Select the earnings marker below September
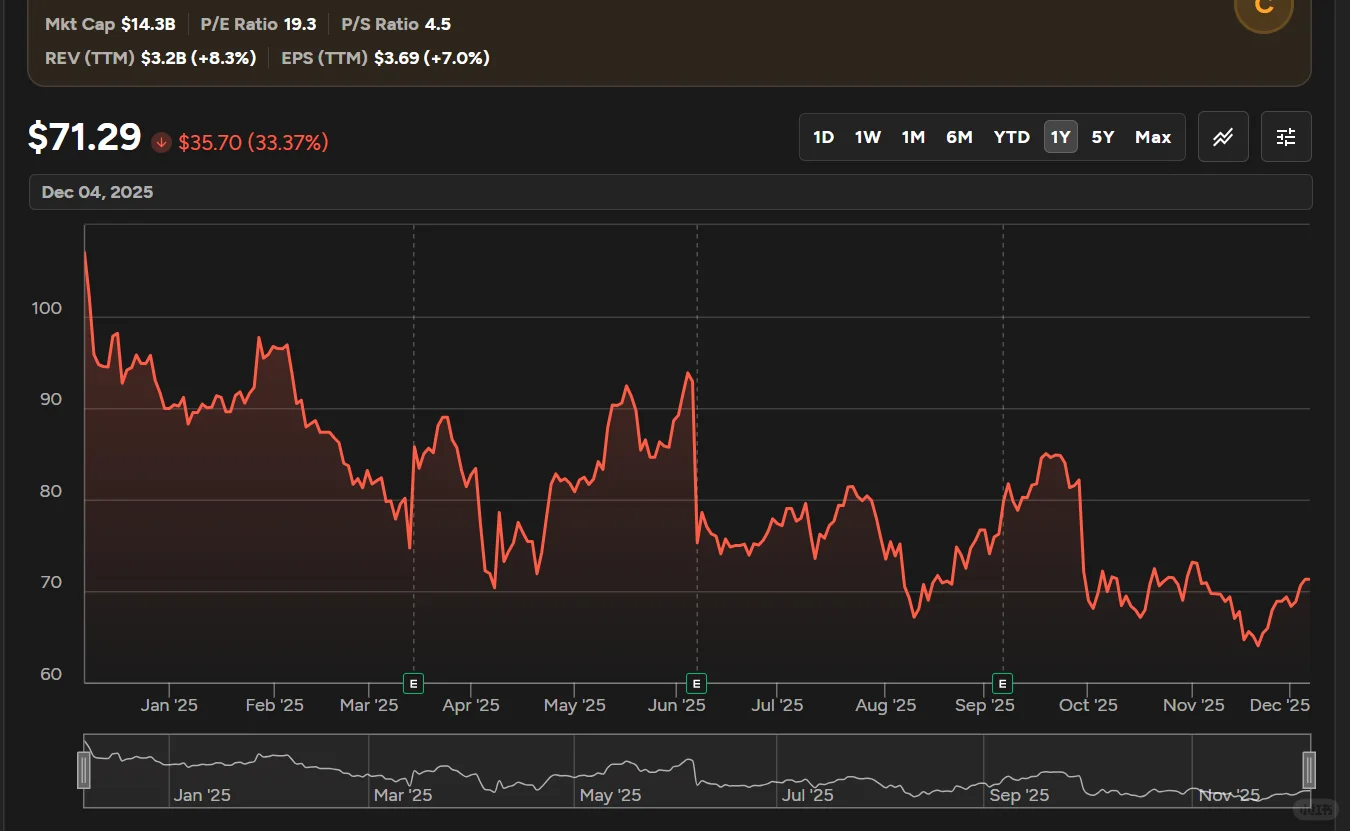This screenshot has width=1350, height=831. coord(1001,683)
